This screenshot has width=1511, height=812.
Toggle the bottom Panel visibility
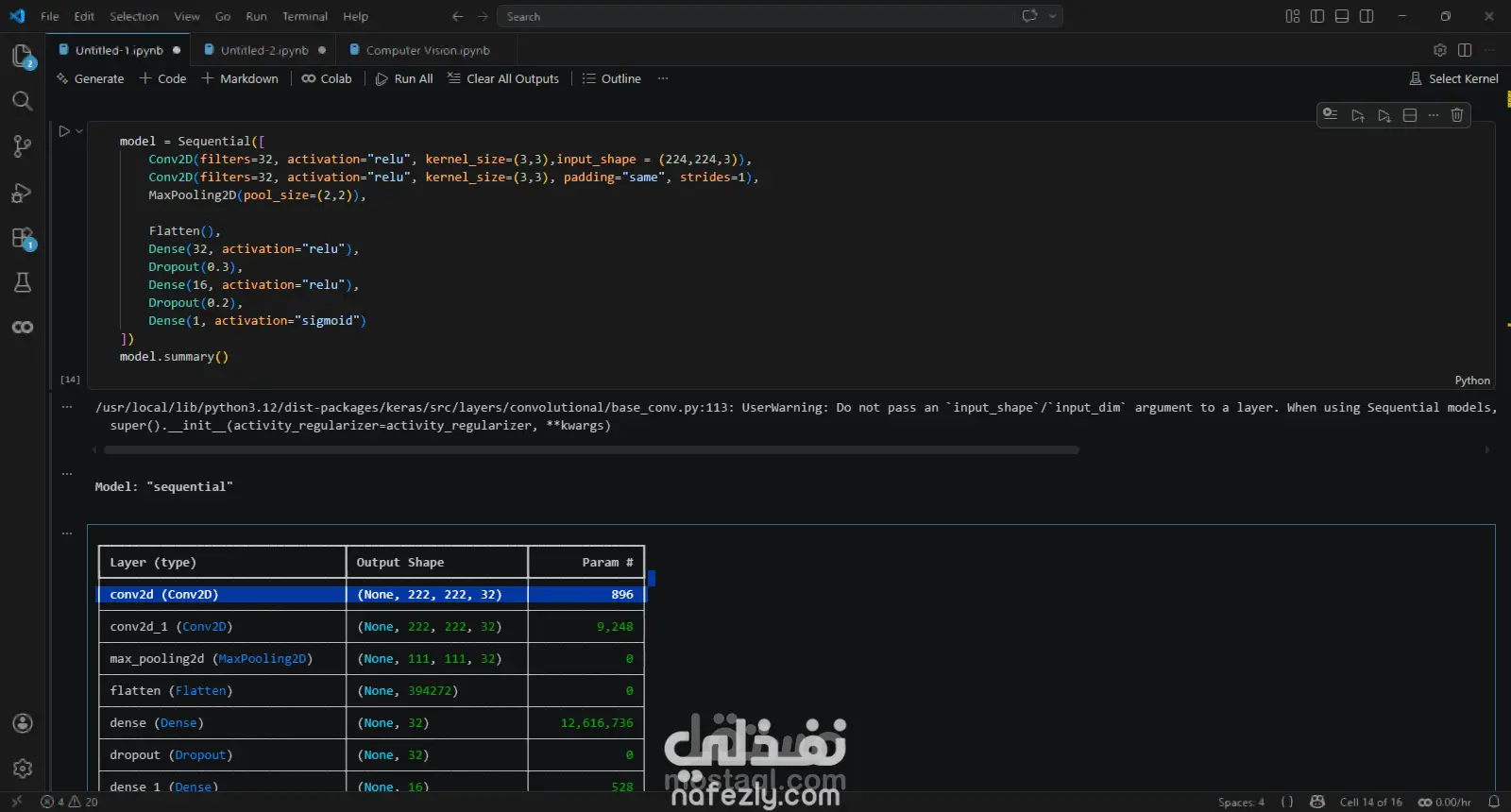click(1342, 16)
